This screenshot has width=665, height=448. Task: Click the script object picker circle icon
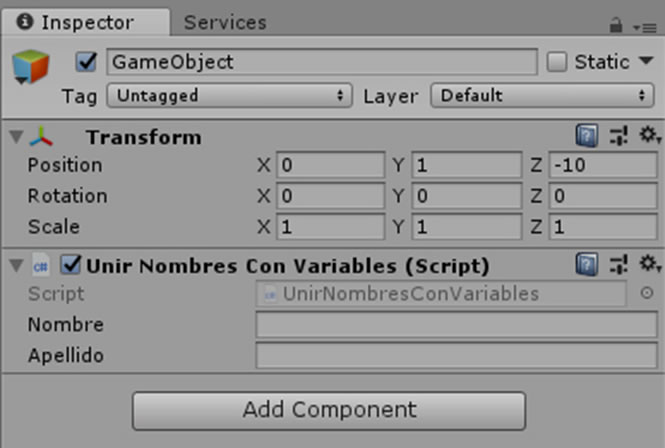coord(647,293)
